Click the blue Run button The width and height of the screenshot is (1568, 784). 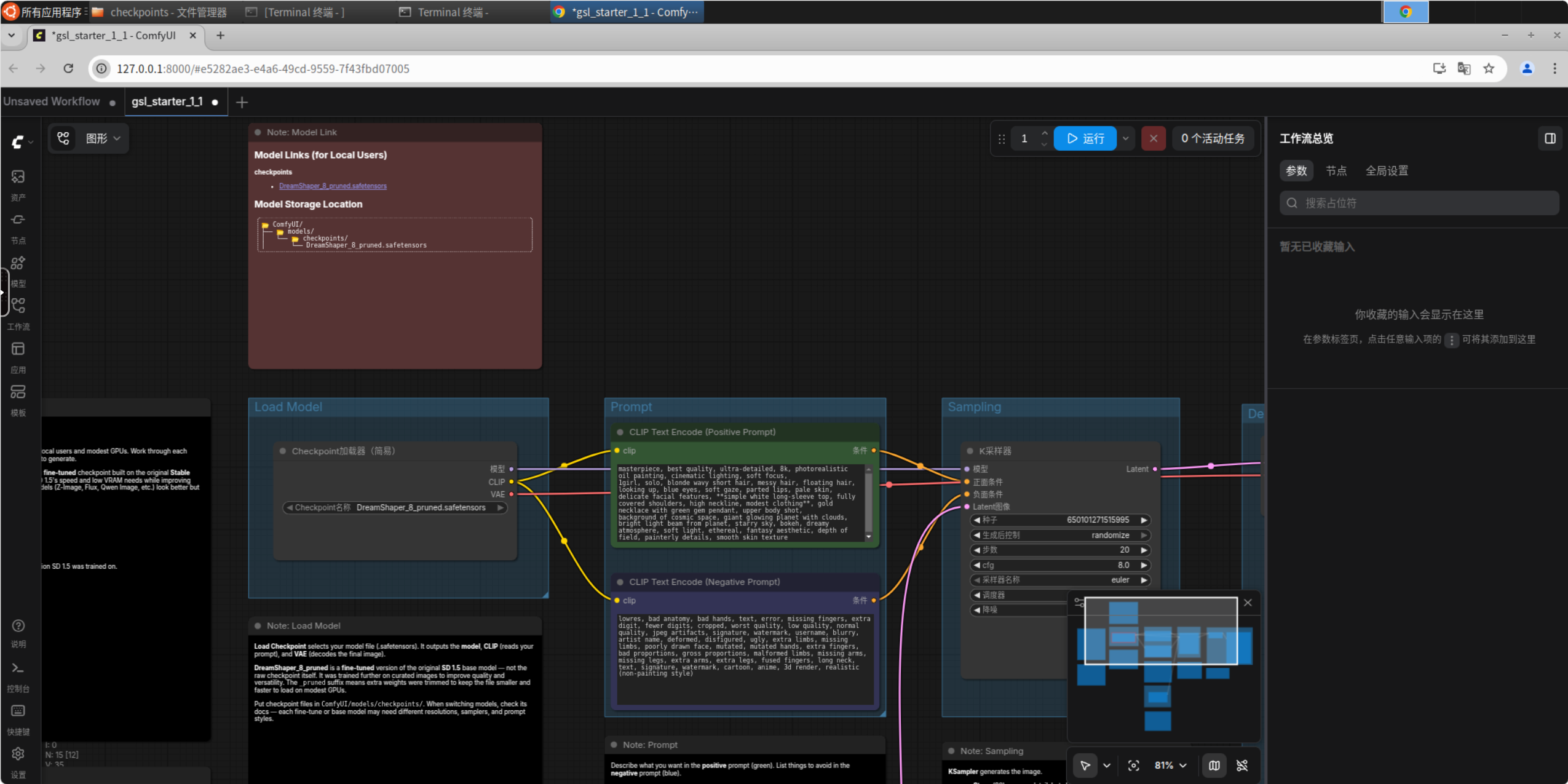coord(1085,138)
